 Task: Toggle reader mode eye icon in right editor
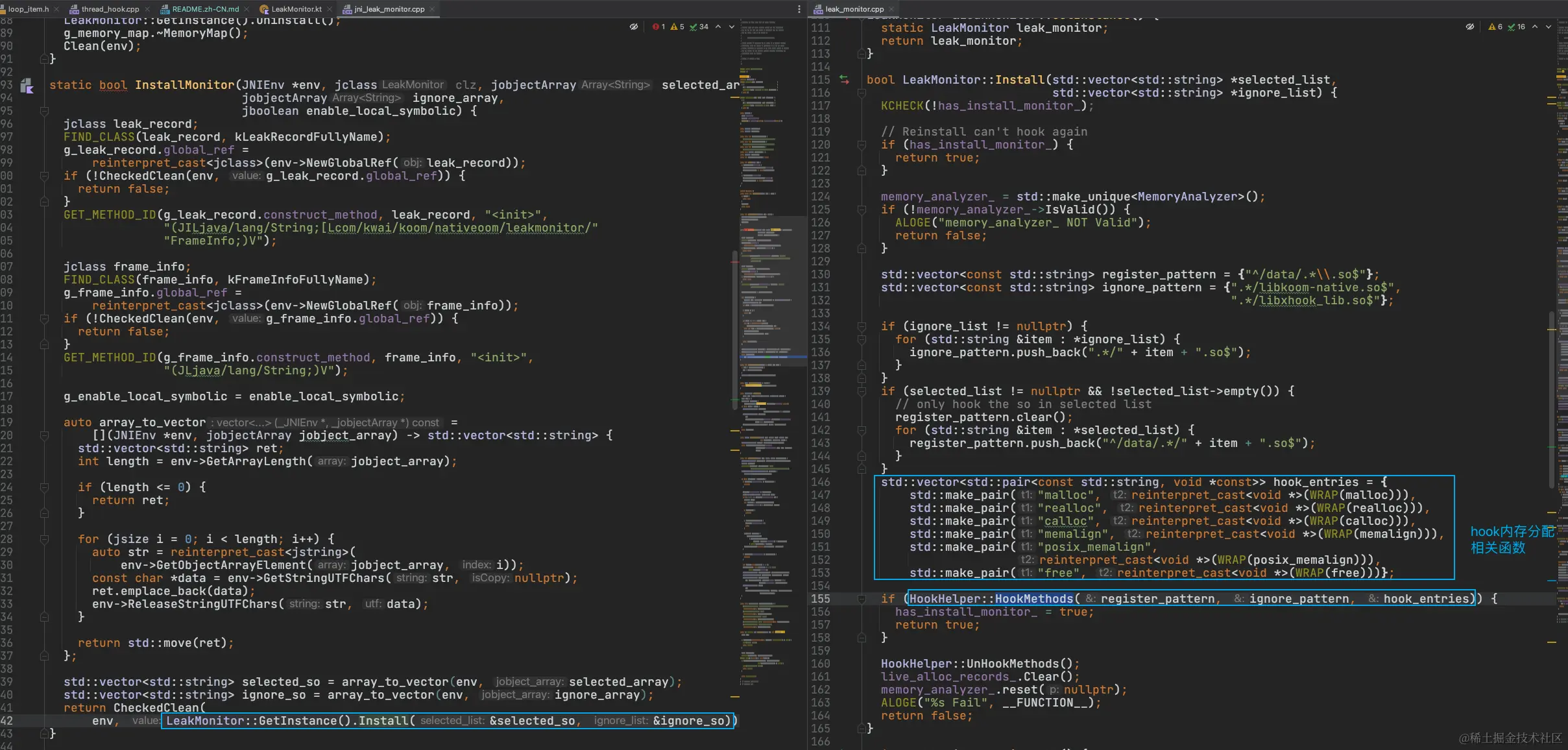click(1470, 27)
